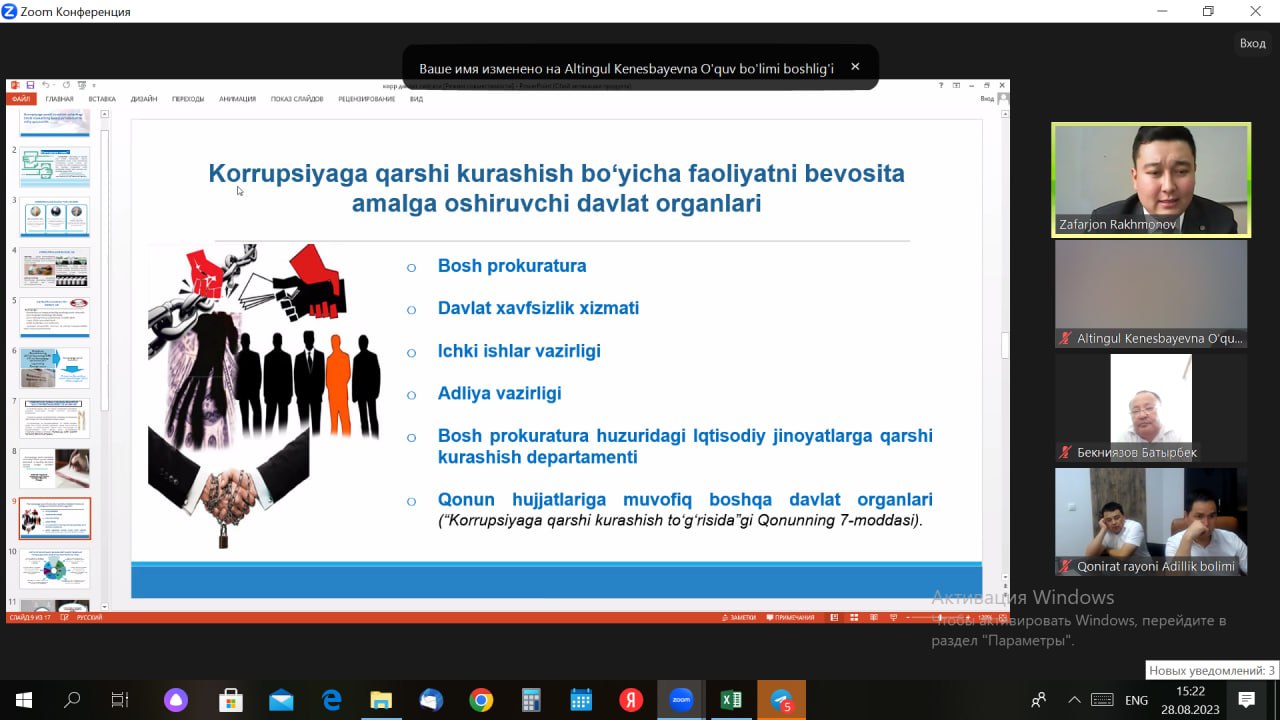Open Yandex browser from taskbar
Viewport: 1280px width, 720px height.
pos(631,700)
